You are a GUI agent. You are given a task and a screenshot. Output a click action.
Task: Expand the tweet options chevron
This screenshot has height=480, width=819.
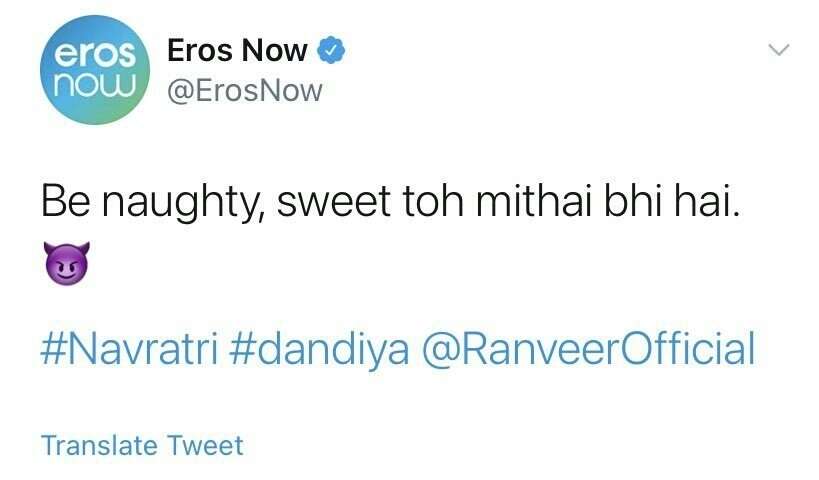[777, 48]
